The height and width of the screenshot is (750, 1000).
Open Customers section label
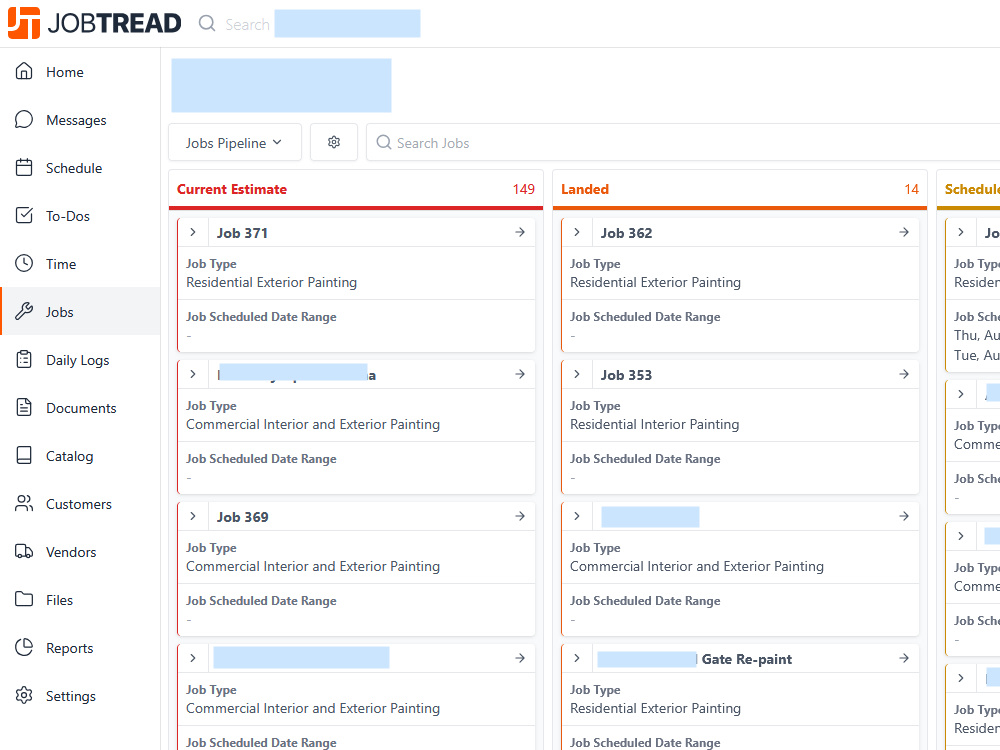pyautogui.click(x=78, y=504)
